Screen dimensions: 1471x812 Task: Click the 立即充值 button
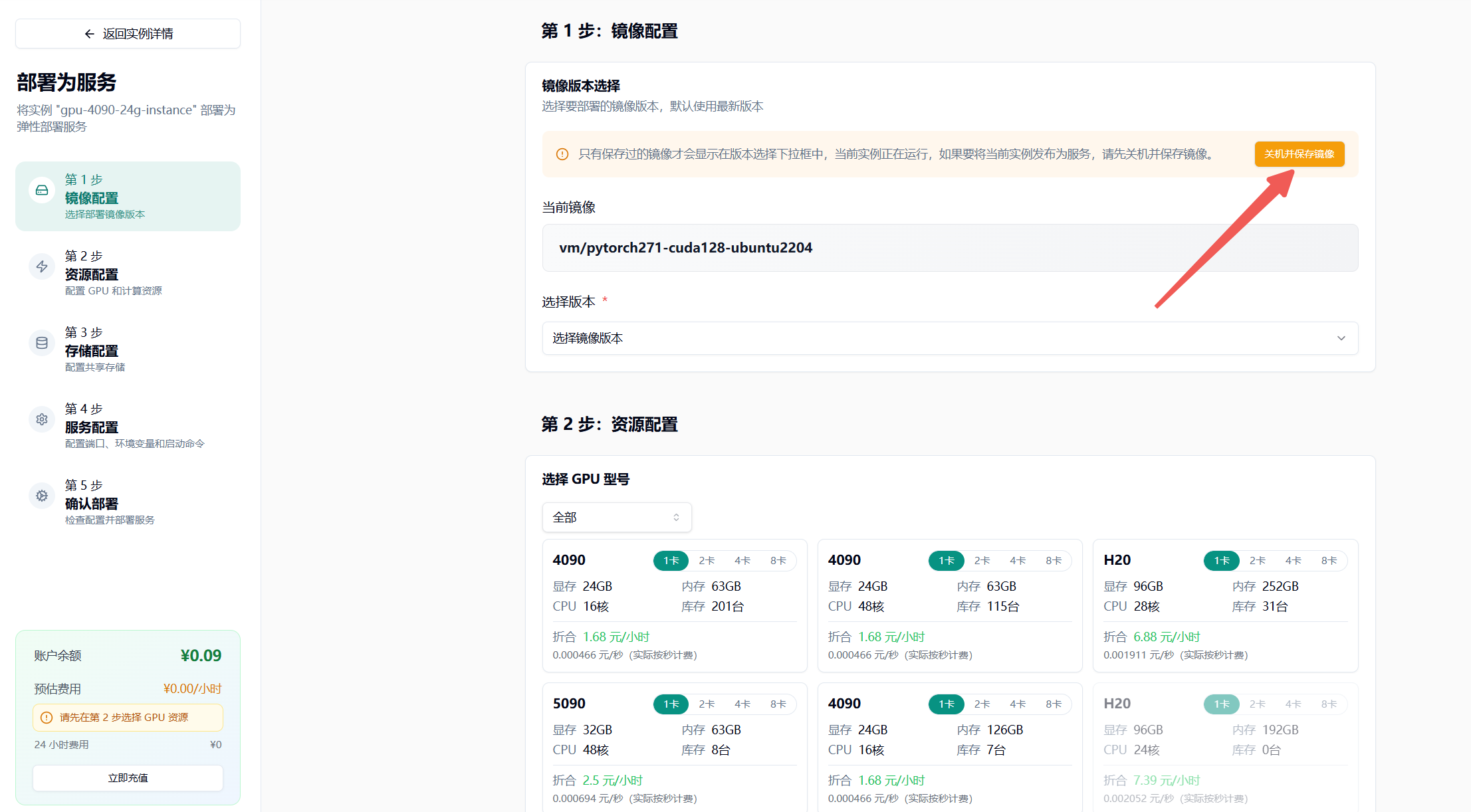point(128,778)
